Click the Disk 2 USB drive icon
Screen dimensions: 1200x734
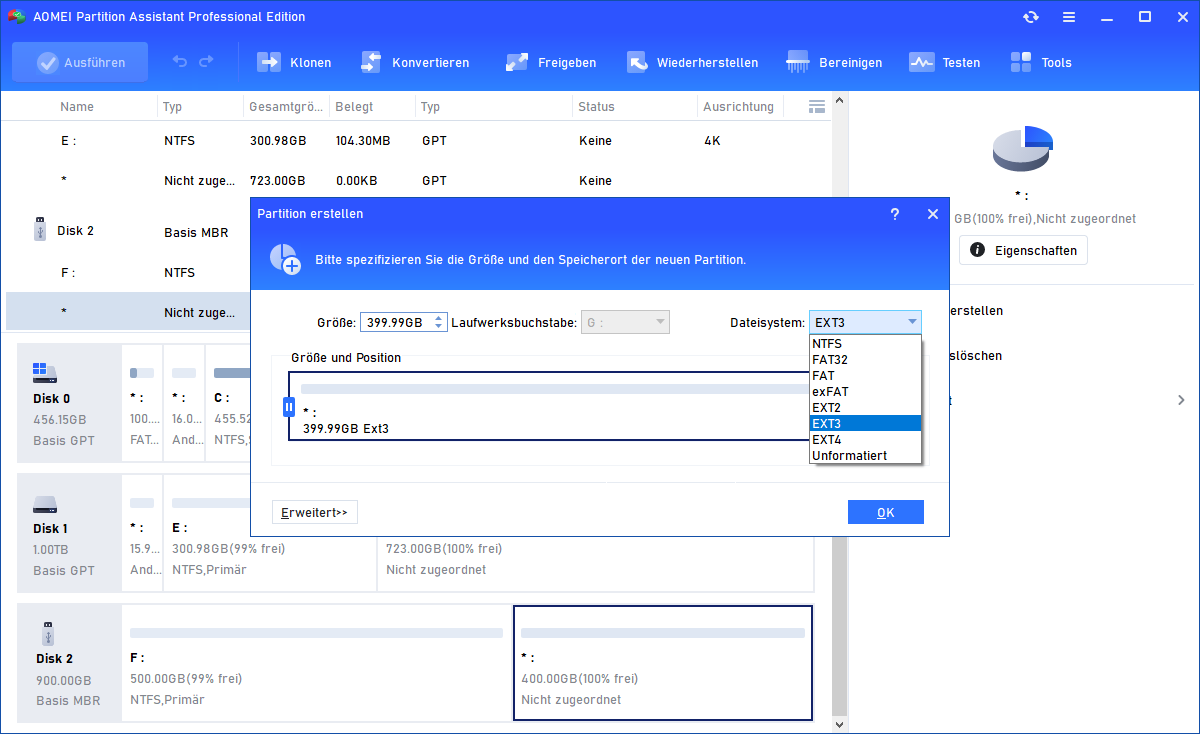46,633
